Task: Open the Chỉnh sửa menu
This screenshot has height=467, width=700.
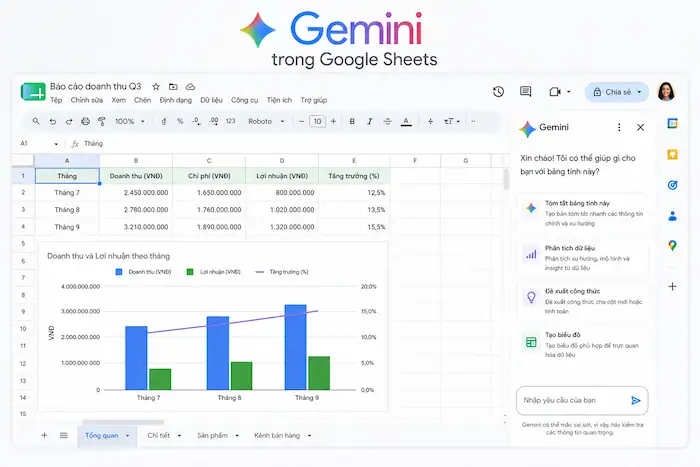Action: (87, 100)
